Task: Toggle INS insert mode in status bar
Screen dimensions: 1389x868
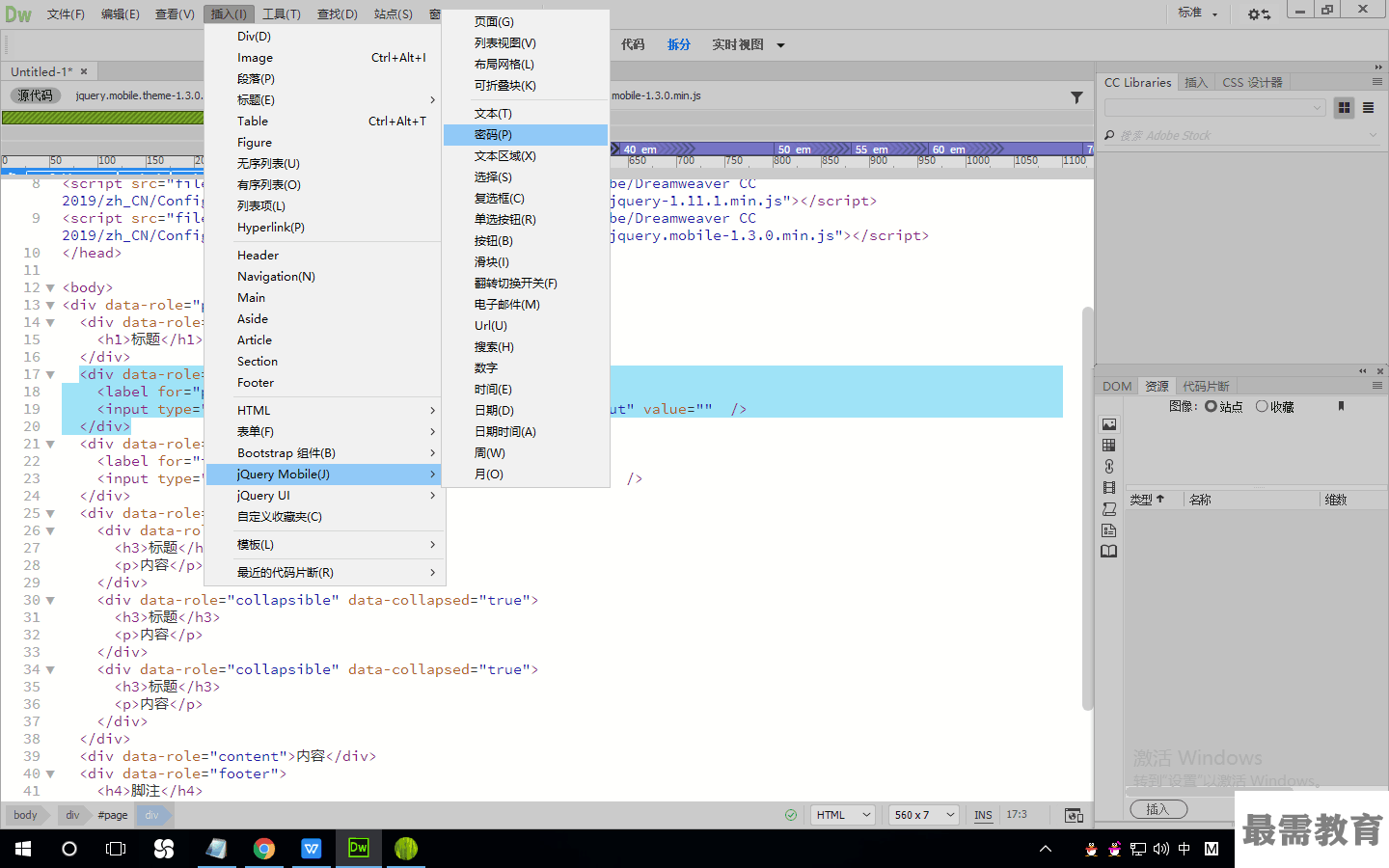Action: [983, 815]
